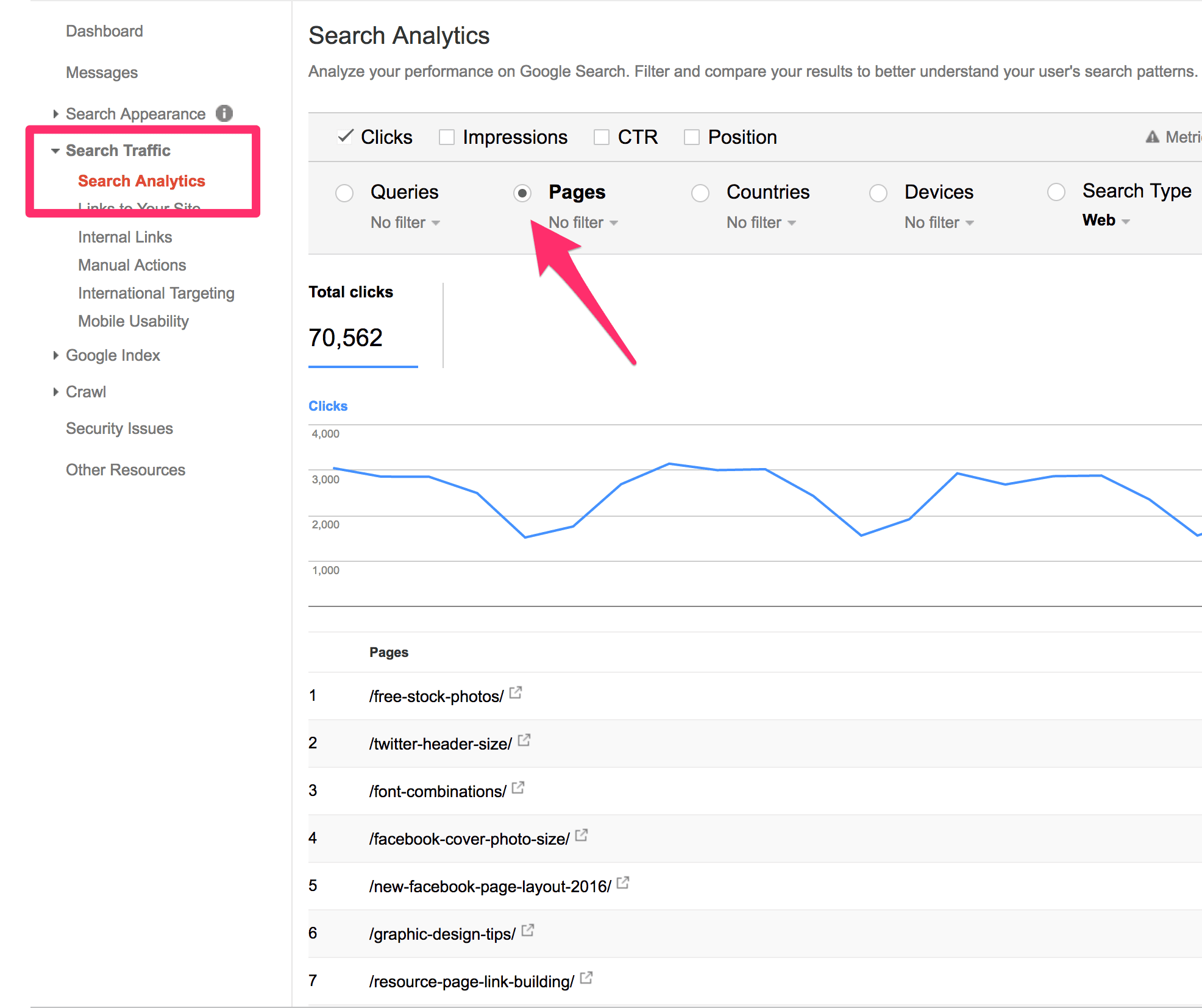Open external link icon for /resource-page-link-building/

coord(586,978)
